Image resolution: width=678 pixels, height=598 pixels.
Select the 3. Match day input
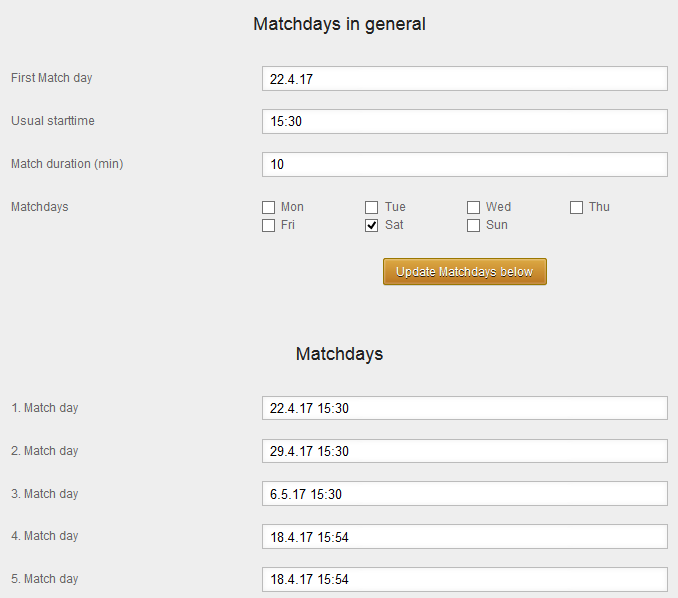pos(464,494)
